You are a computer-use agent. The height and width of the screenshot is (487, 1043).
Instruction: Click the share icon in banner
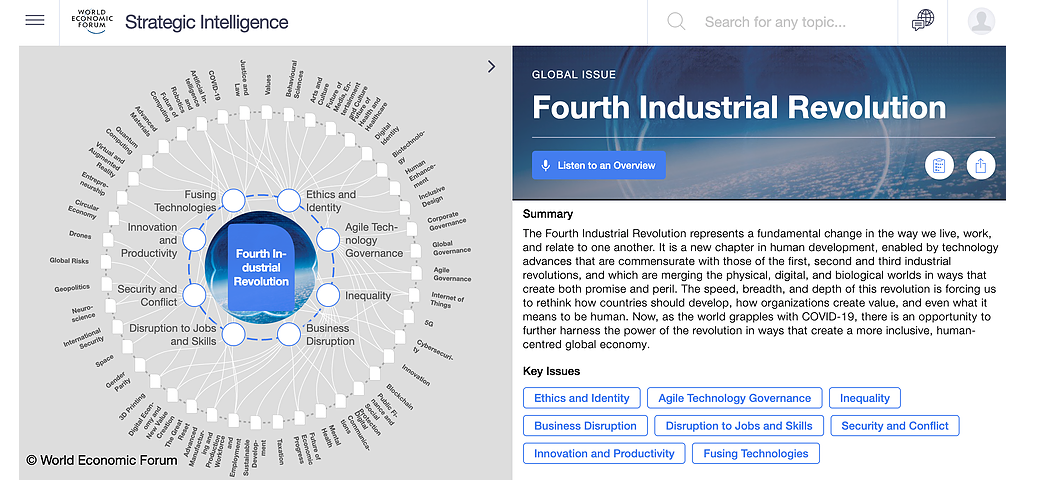[980, 166]
